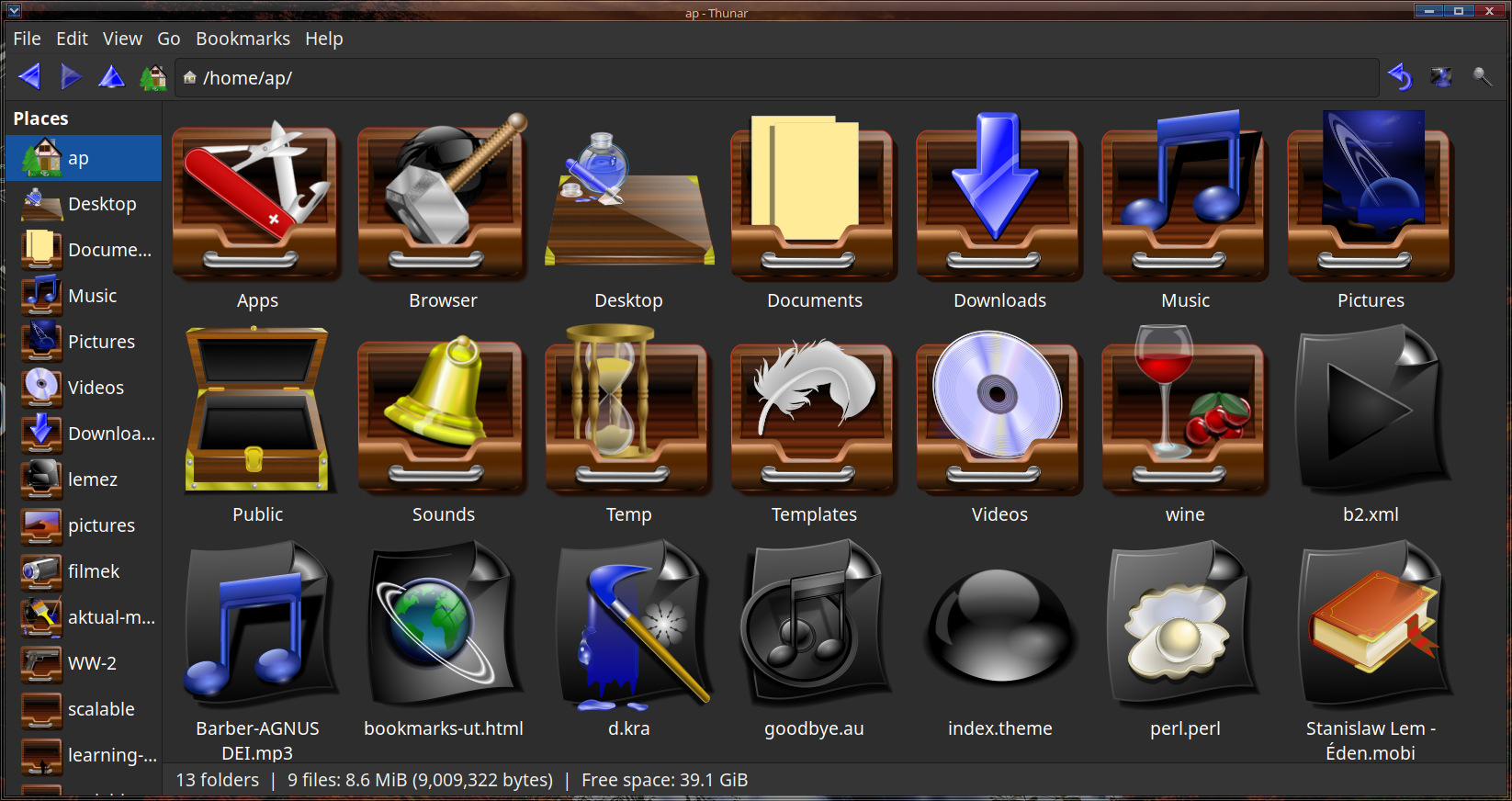Select the Public treasure chest folder

(257, 425)
